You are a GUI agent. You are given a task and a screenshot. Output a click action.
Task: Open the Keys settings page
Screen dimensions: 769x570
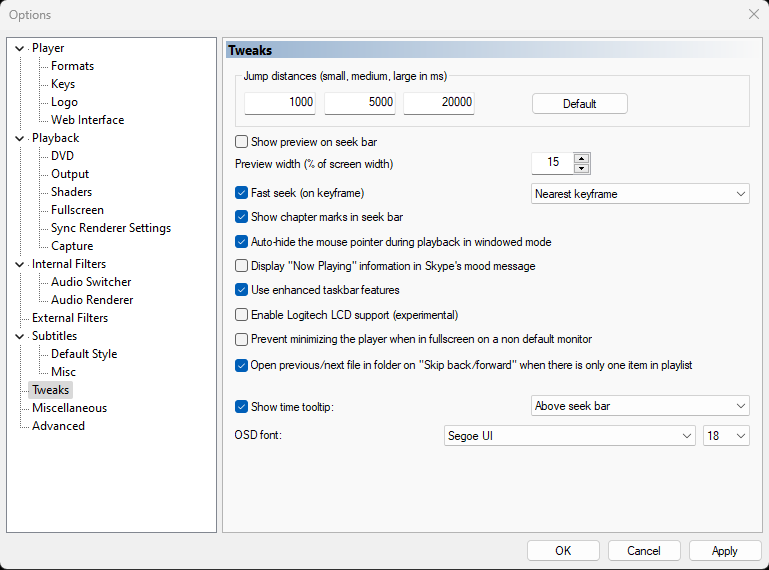pyautogui.click(x=63, y=84)
